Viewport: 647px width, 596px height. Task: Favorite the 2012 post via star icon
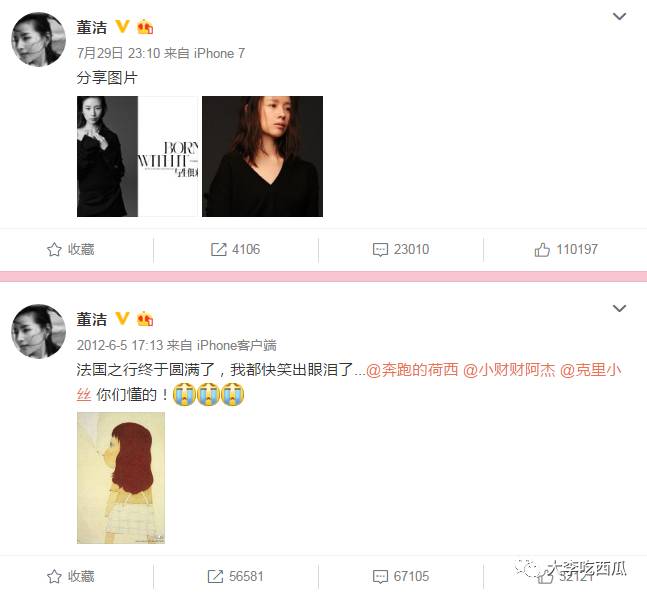pos(54,576)
